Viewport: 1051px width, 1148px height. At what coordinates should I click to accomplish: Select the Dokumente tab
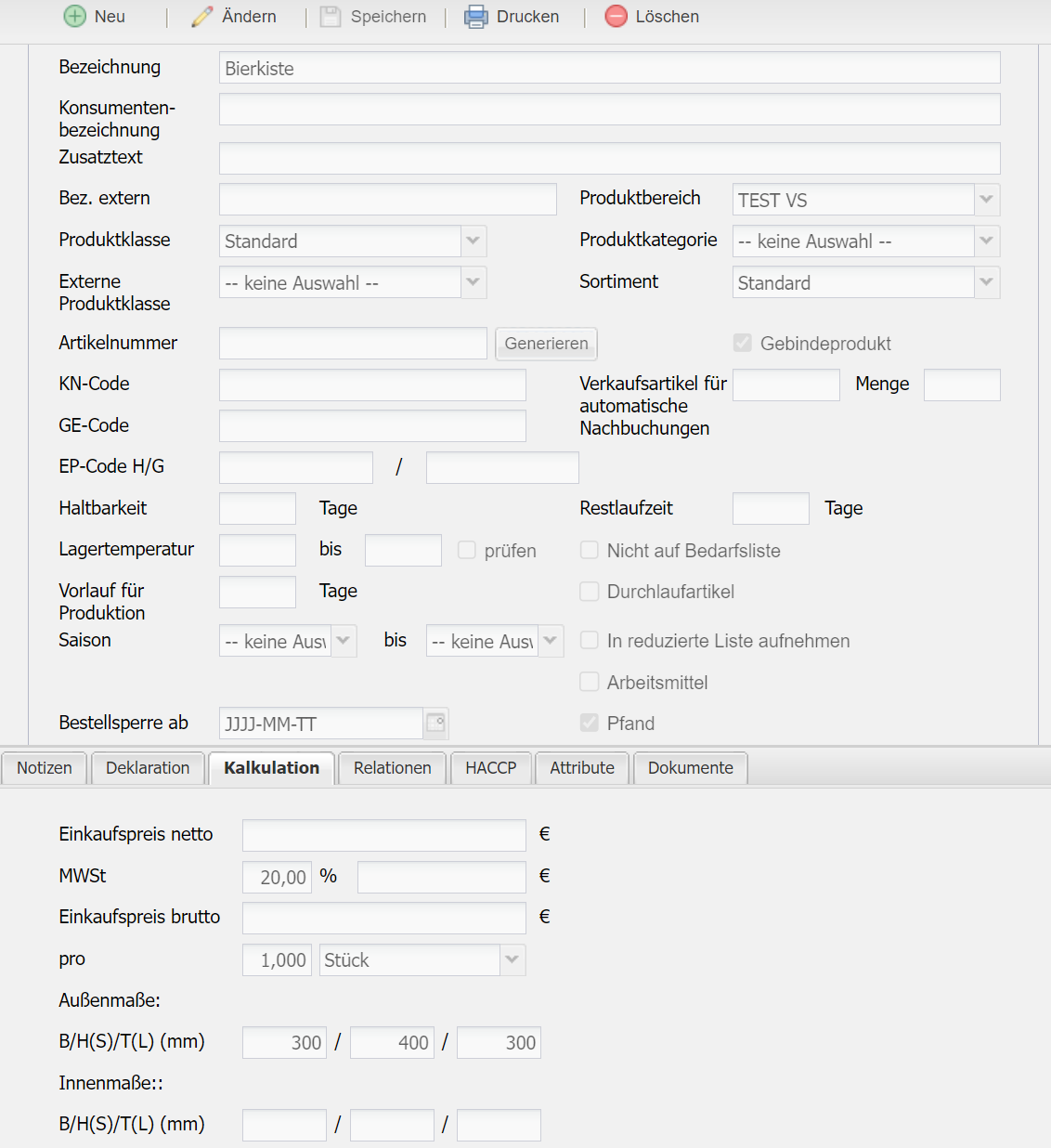690,768
